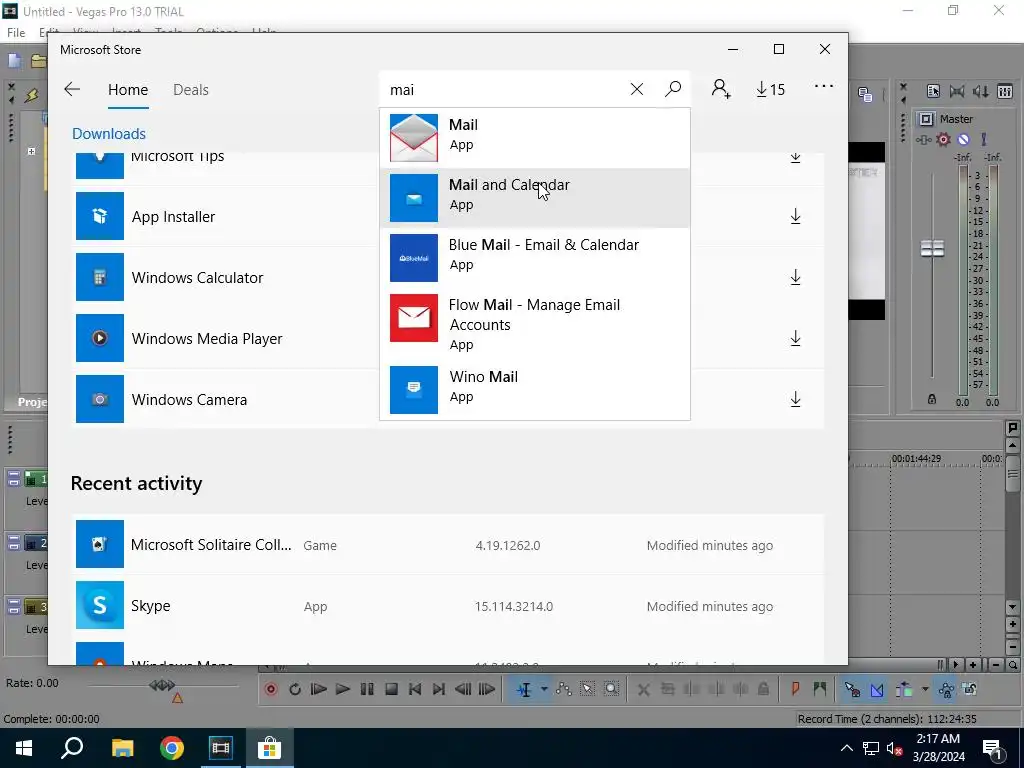Clear the Store search box text
This screenshot has width=1024, height=768.
pyautogui.click(x=637, y=89)
